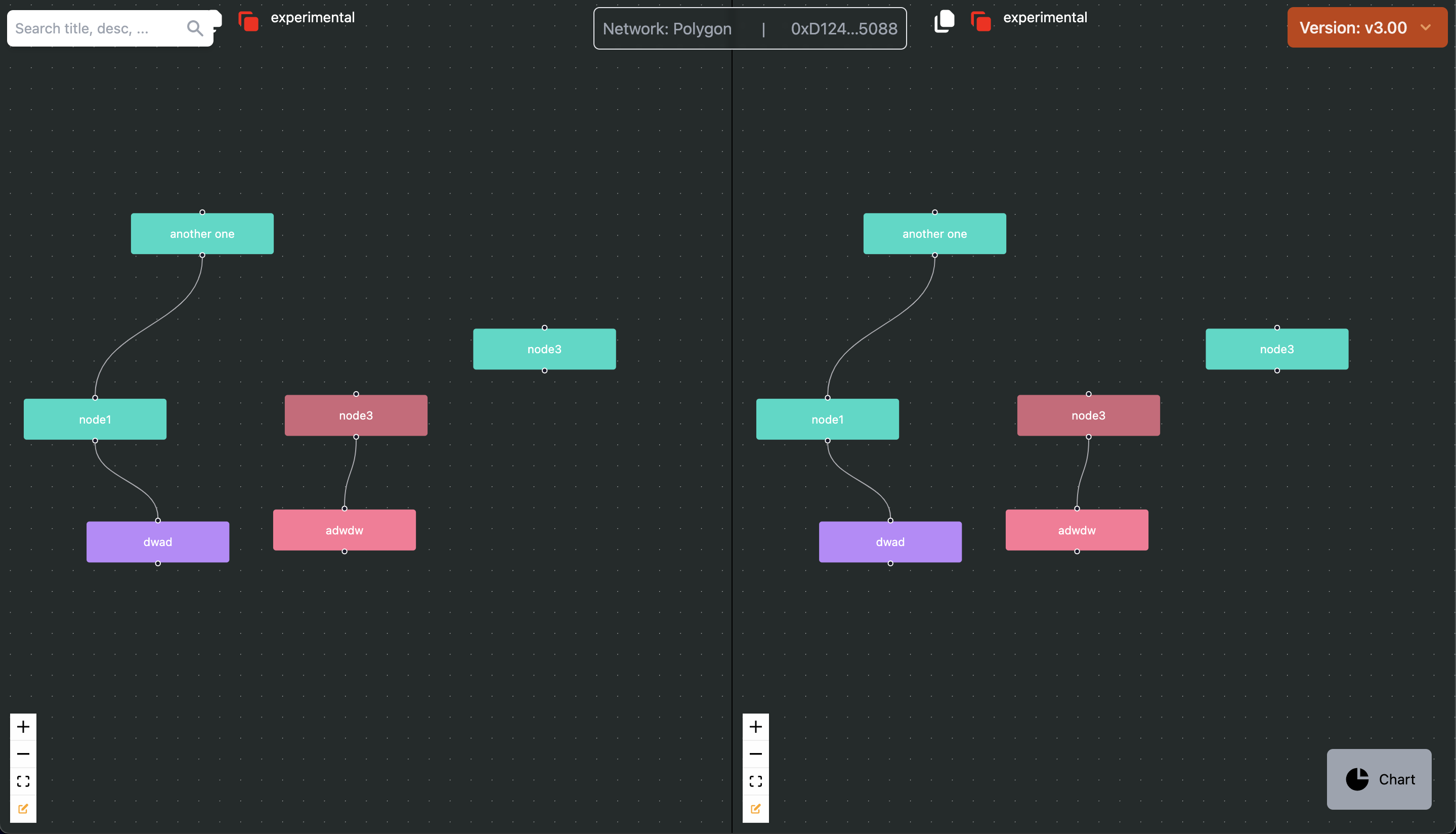The height and width of the screenshot is (834, 1456).
Task: Select the purple dwad node on left canvas
Action: [x=157, y=542]
